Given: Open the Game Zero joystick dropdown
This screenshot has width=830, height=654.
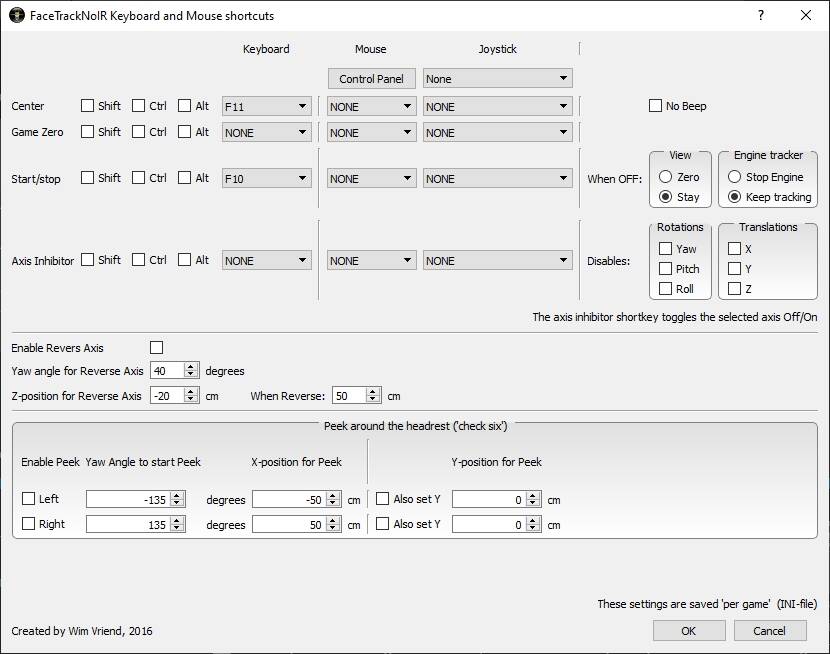Looking at the screenshot, I should coord(498,132).
